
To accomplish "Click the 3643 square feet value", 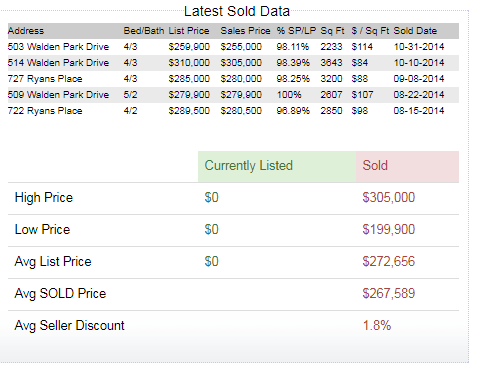I will (x=331, y=63).
